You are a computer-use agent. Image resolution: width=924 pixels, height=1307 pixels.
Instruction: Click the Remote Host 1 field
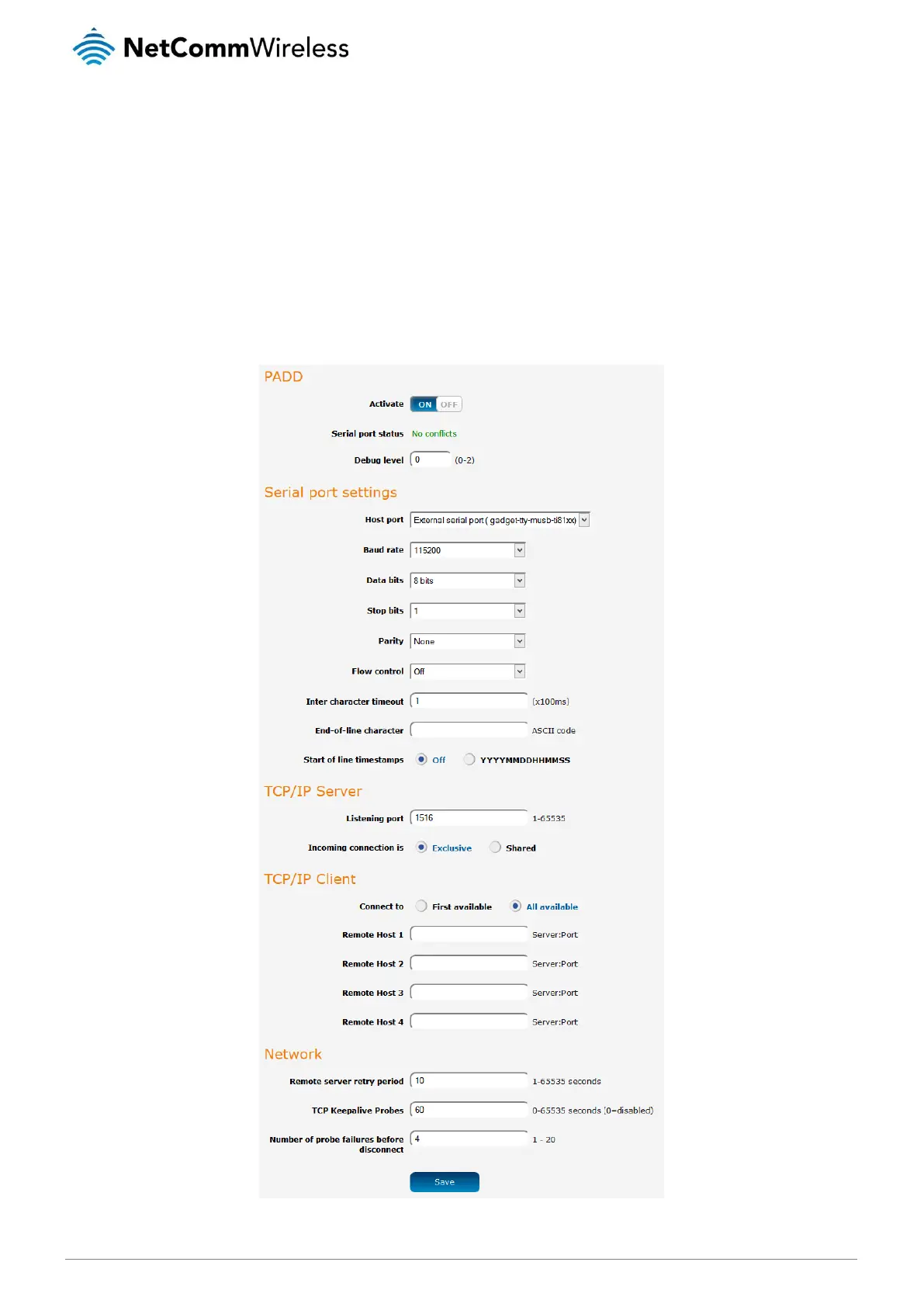point(469,934)
